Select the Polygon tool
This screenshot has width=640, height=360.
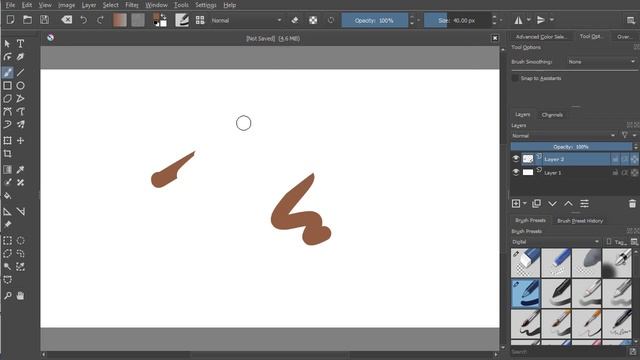click(7, 99)
